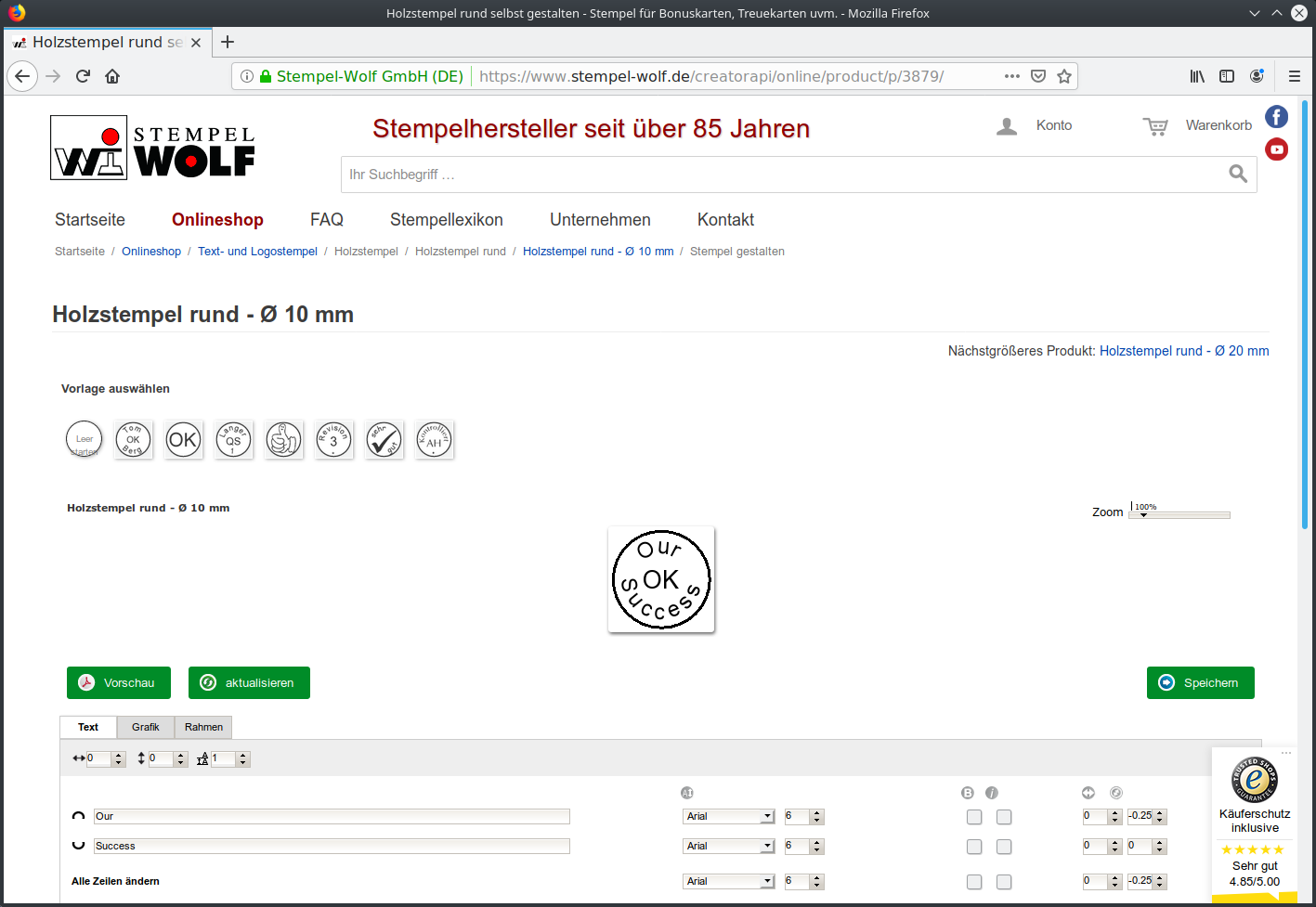This screenshot has height=907, width=1316.
Task: Click the Speichern button
Action: (x=1201, y=682)
